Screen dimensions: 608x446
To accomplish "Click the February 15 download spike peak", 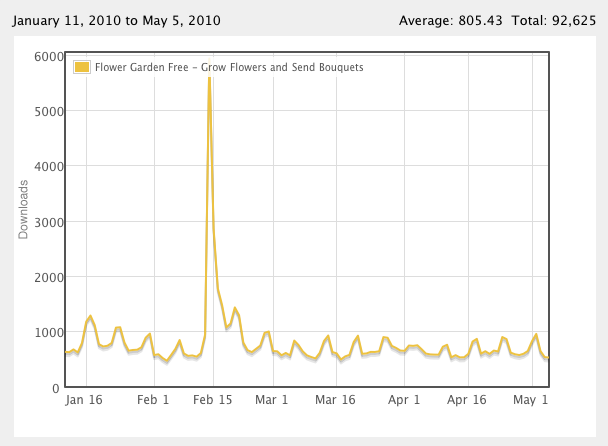I will click(x=210, y=62).
